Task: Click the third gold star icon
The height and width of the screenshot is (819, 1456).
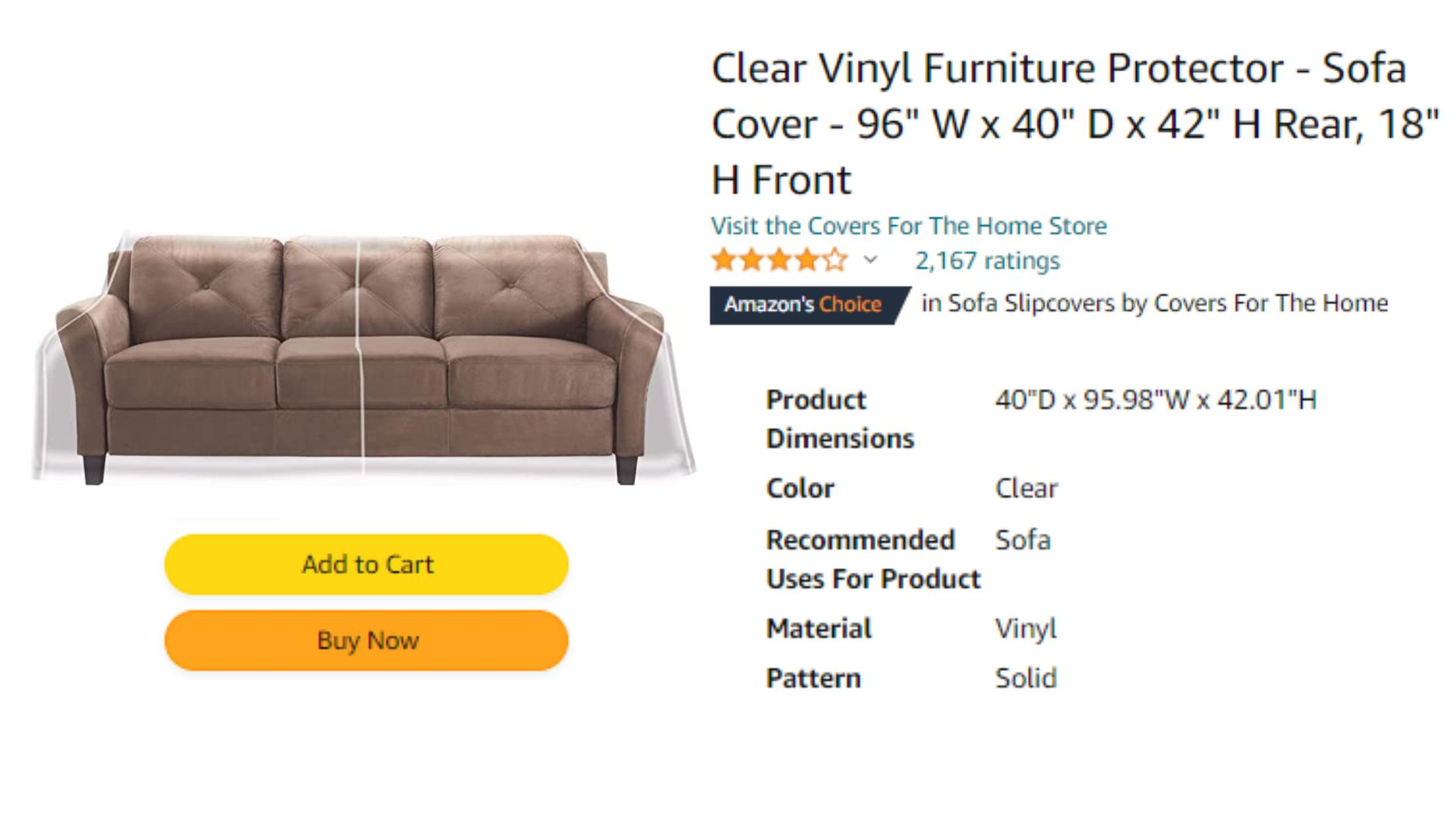Action: 780,260
